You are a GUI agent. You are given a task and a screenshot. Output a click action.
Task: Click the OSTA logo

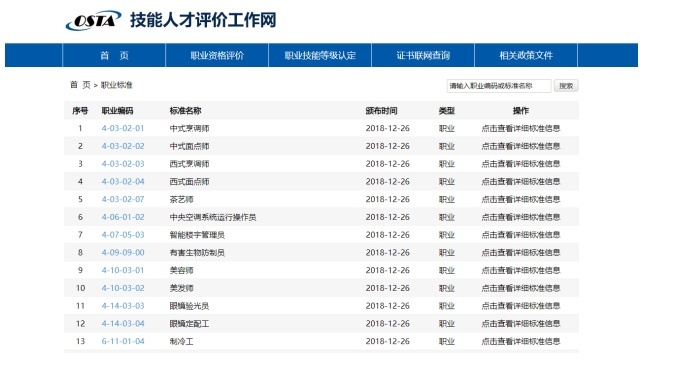(x=93, y=20)
